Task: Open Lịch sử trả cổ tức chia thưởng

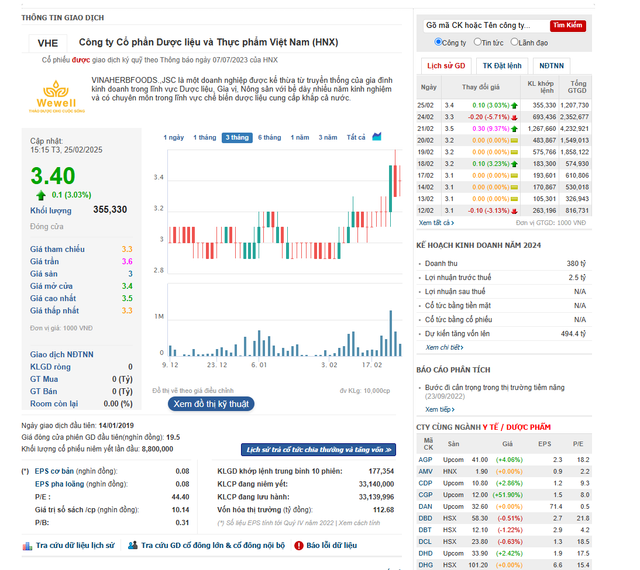Action: click(318, 450)
